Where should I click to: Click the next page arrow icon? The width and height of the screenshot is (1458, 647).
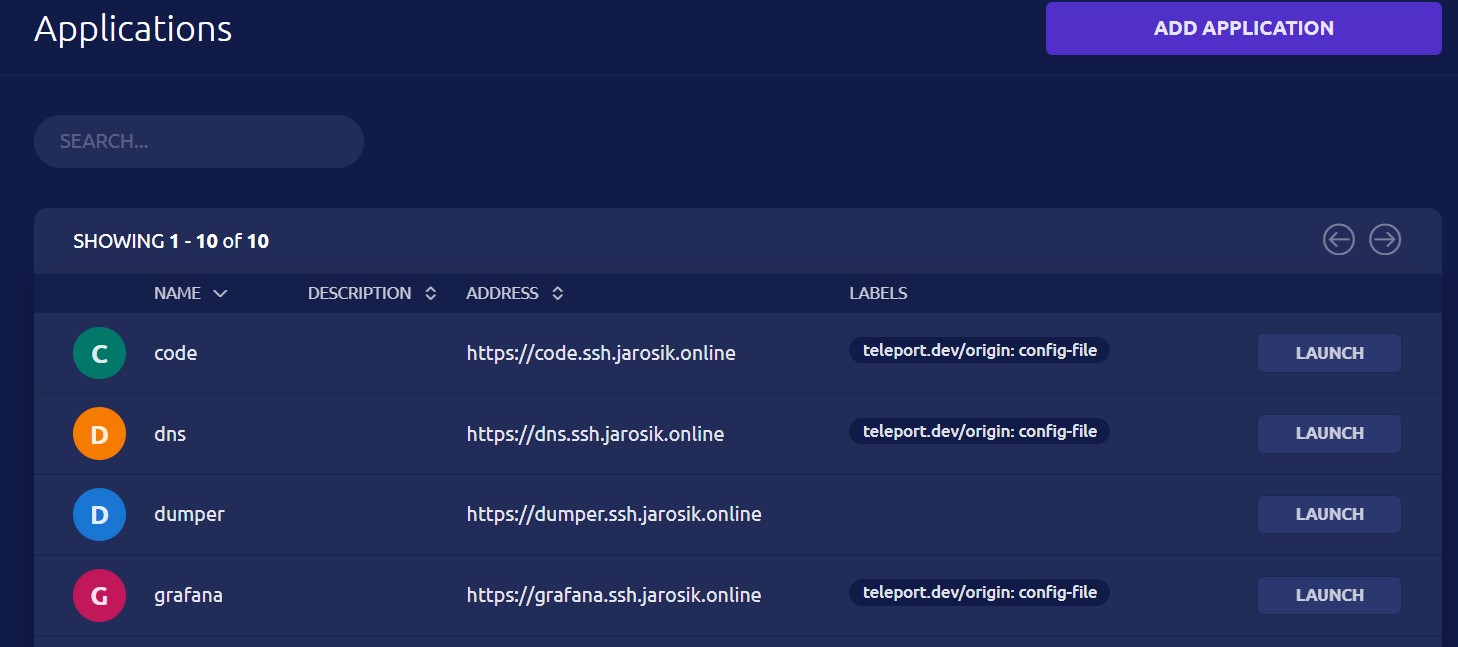1385,240
